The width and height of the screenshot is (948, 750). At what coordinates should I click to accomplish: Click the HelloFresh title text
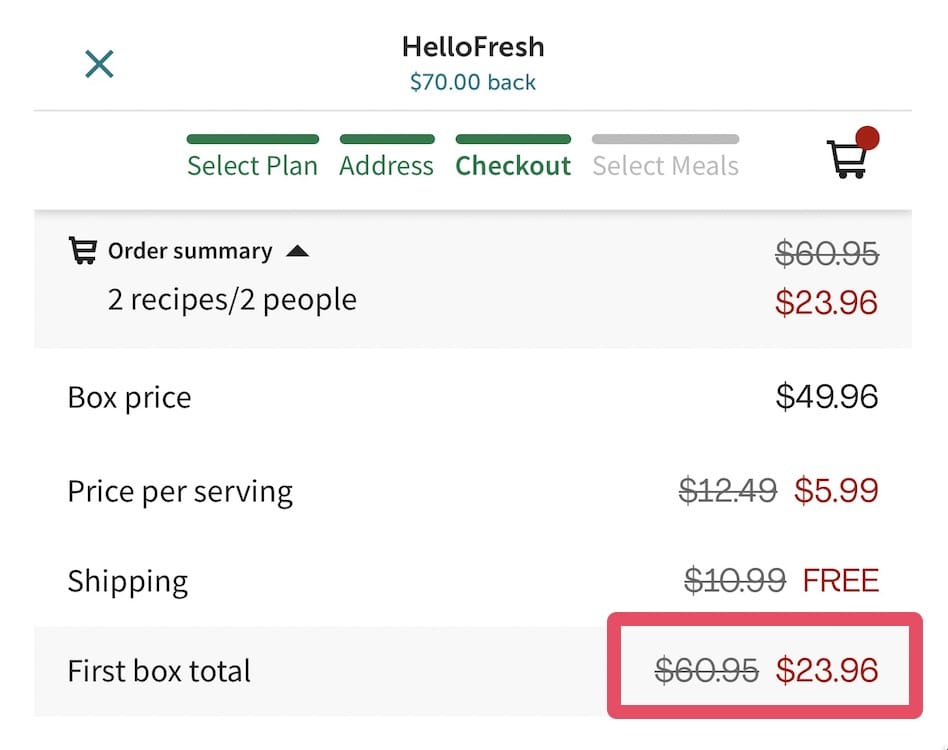472,46
